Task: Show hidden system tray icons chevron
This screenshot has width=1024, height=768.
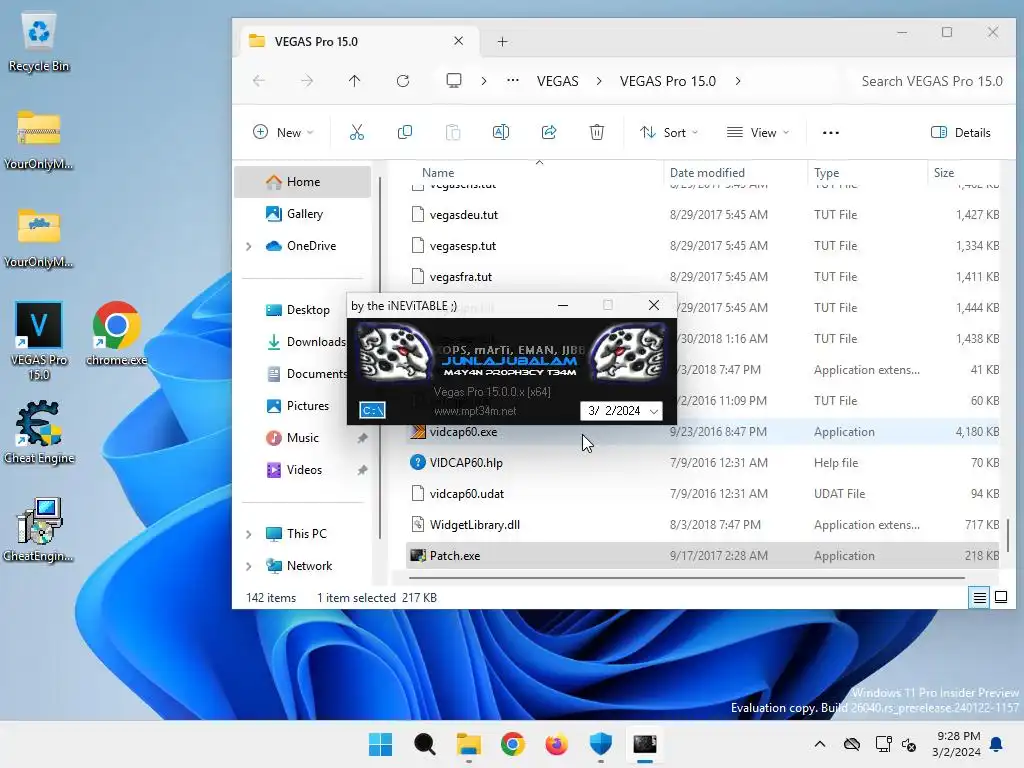Action: pos(820,744)
